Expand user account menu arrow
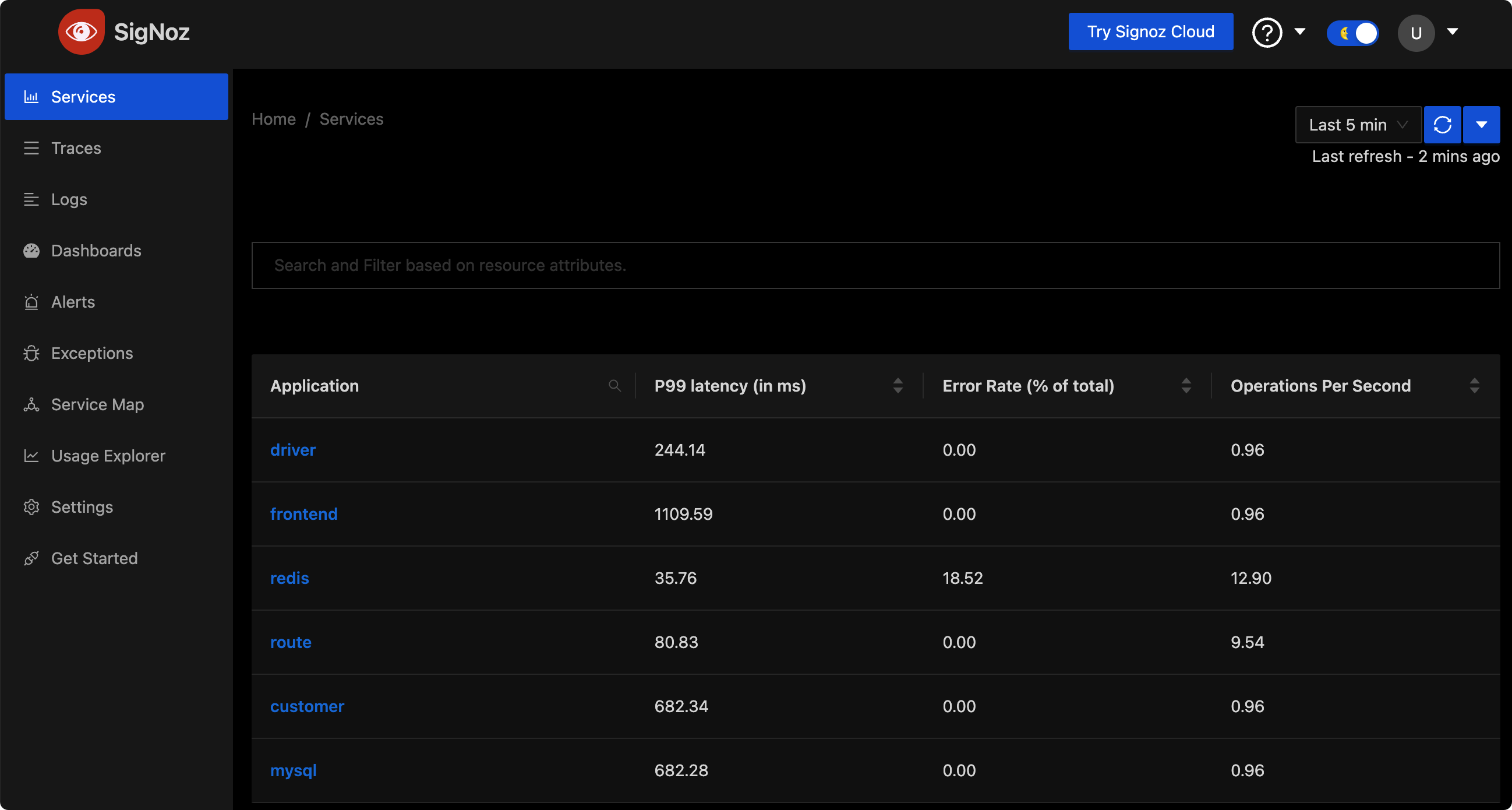Viewport: 1512px width, 810px height. point(1453,31)
